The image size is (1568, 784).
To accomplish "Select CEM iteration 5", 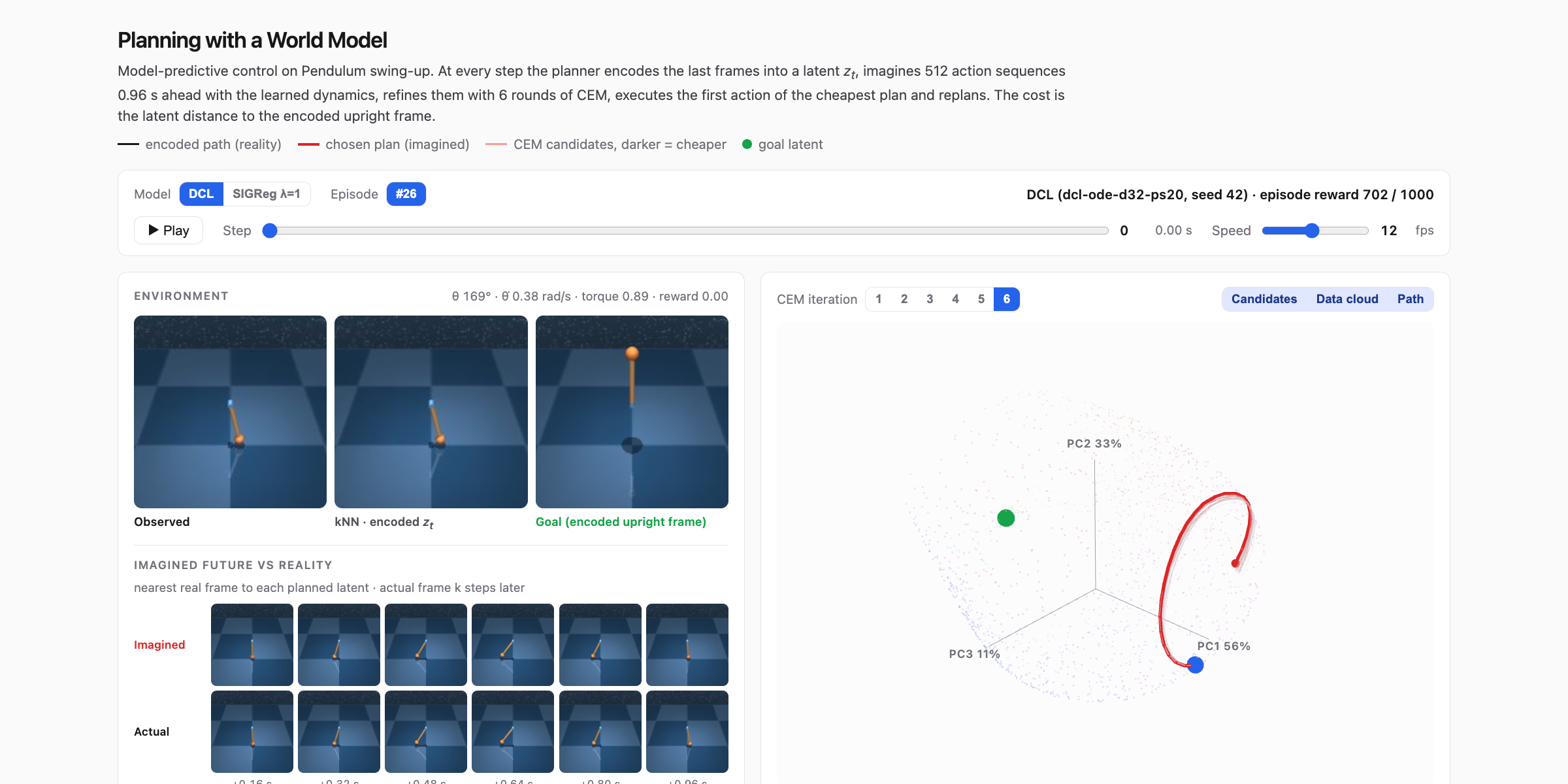I will (x=981, y=299).
